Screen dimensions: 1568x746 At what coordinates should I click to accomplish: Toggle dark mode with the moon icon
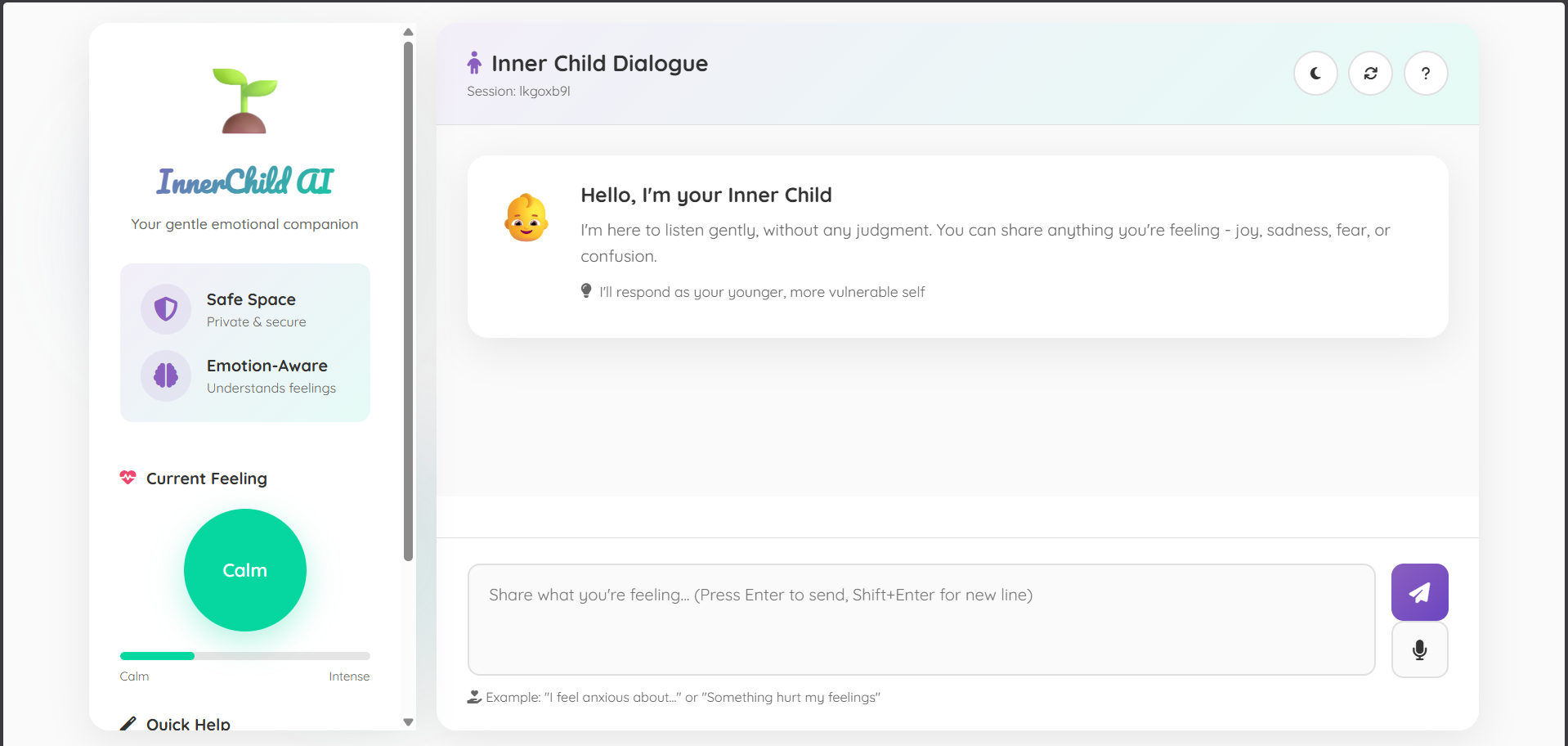point(1315,74)
